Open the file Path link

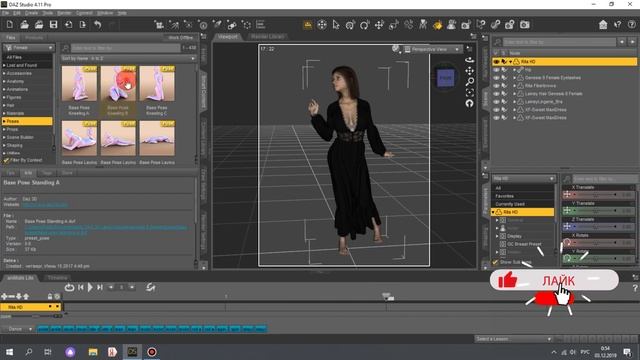pyautogui.click(x=105, y=230)
